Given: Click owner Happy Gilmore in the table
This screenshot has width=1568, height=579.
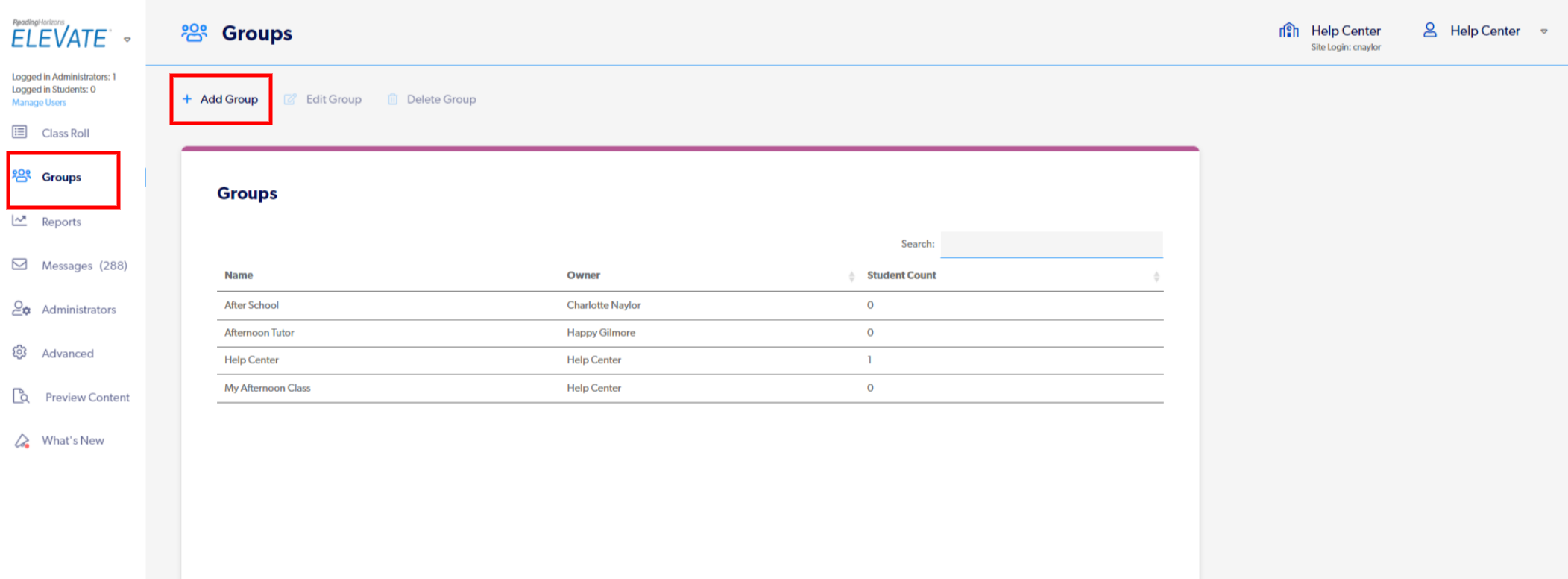Looking at the screenshot, I should (x=601, y=333).
